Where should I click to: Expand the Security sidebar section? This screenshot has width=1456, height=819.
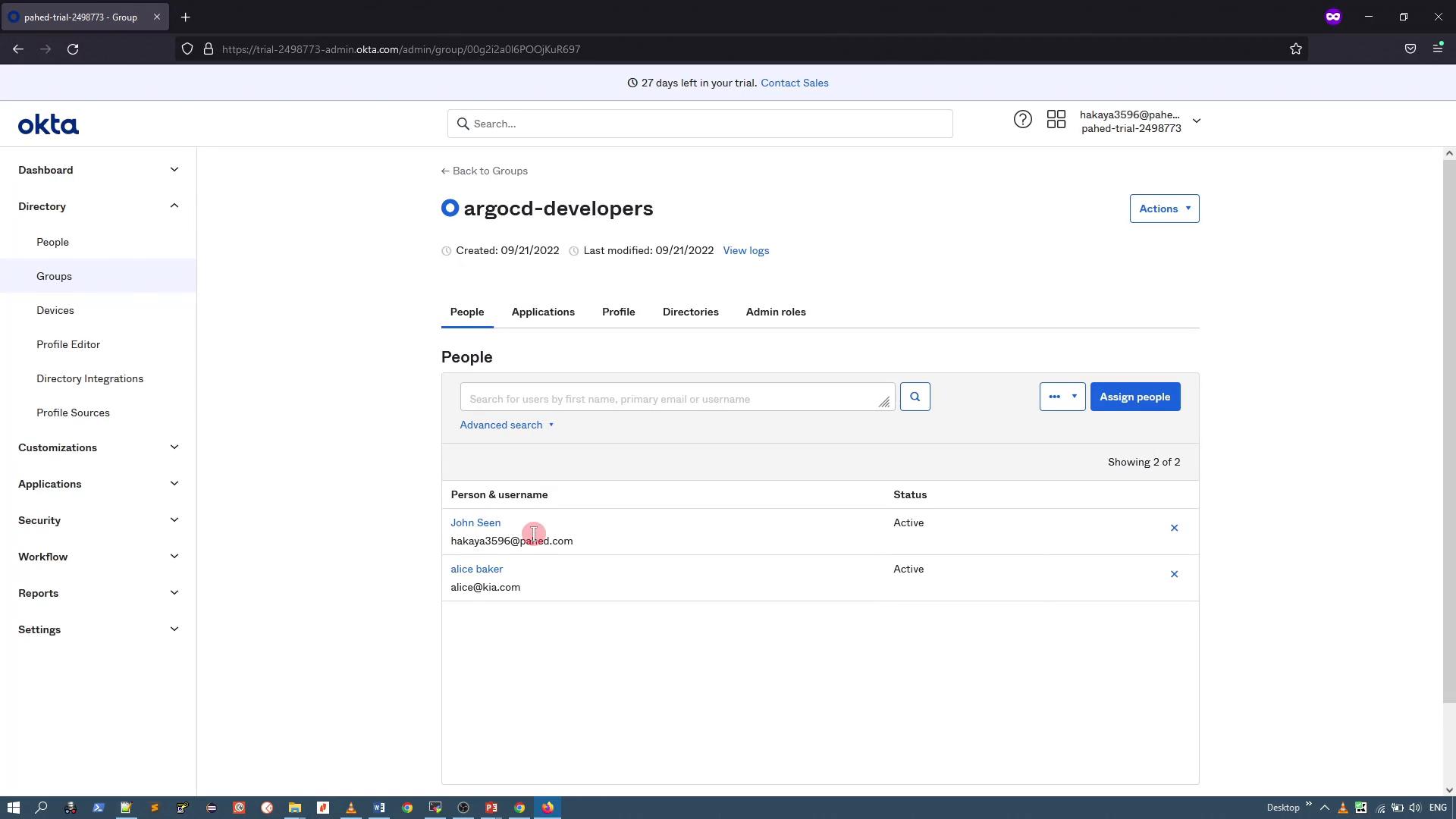click(98, 520)
